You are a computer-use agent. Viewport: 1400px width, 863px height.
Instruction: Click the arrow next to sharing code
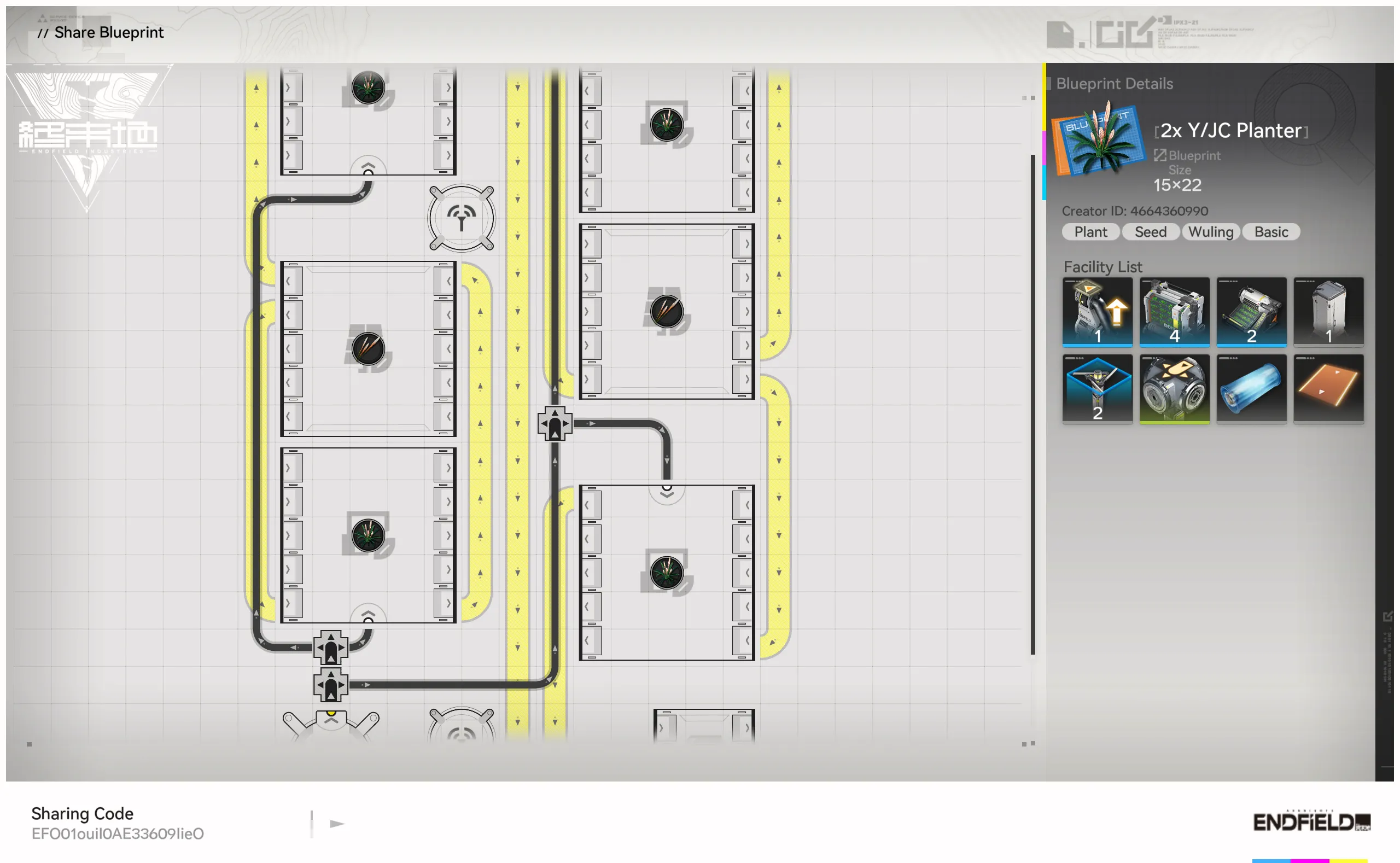point(337,824)
